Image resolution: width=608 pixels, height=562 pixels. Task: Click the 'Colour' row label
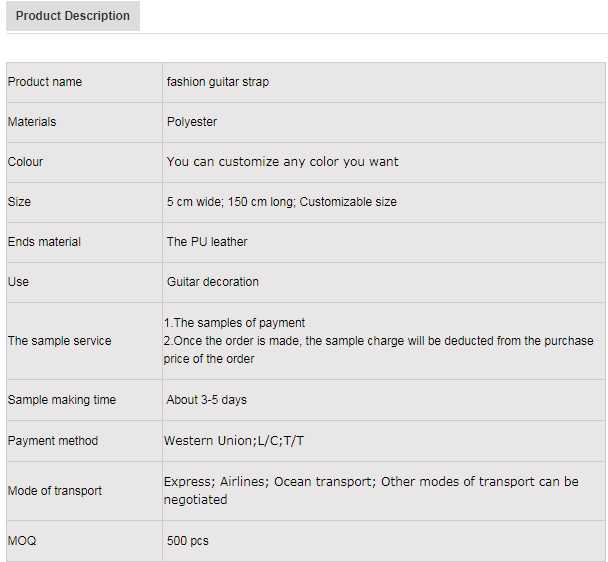(x=26, y=162)
